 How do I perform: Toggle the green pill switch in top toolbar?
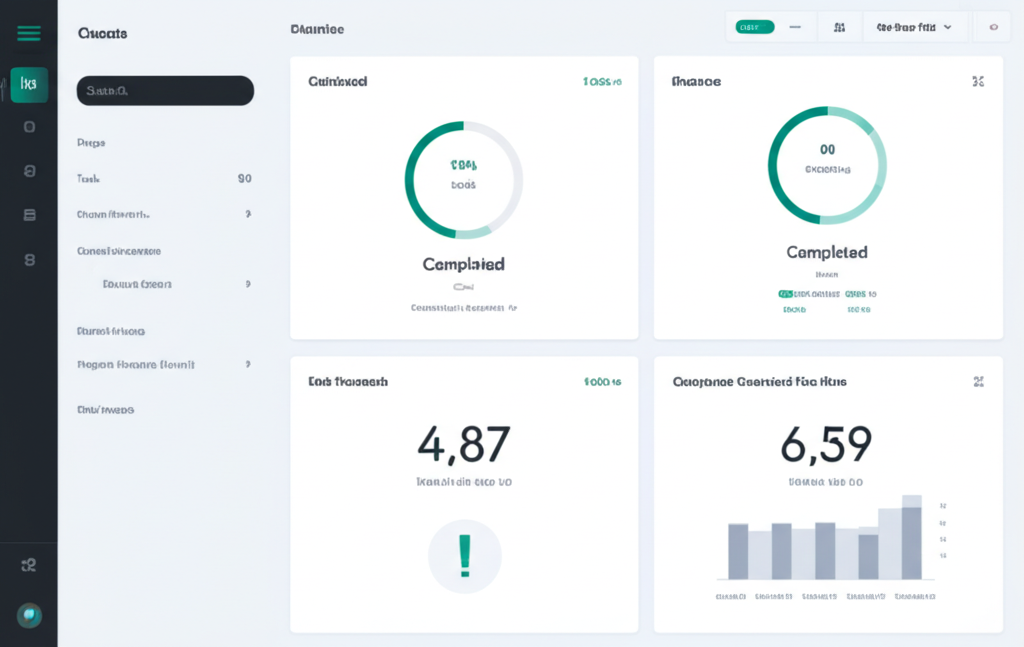(754, 28)
